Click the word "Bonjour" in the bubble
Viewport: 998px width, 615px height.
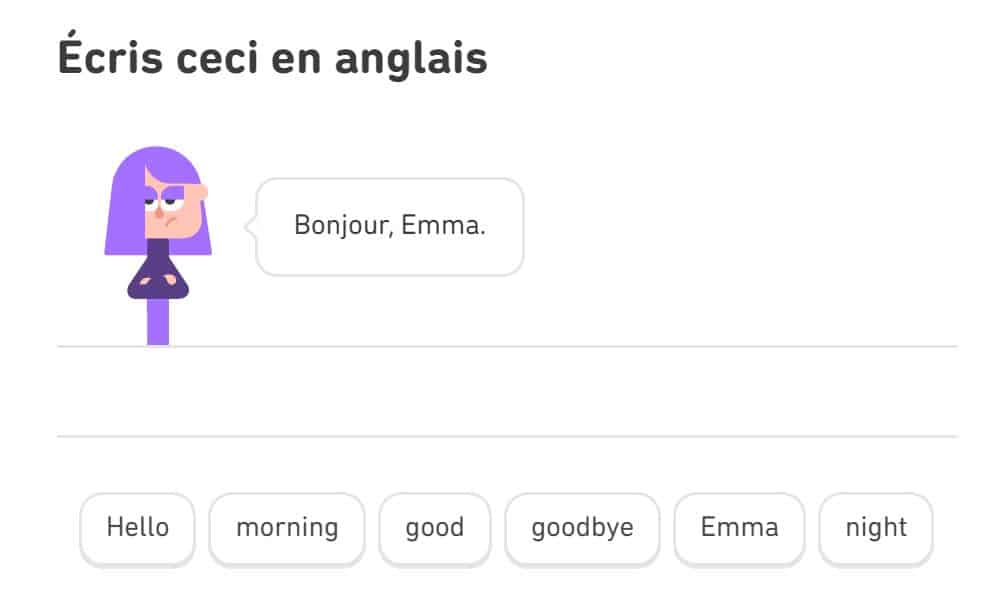[x=343, y=225]
